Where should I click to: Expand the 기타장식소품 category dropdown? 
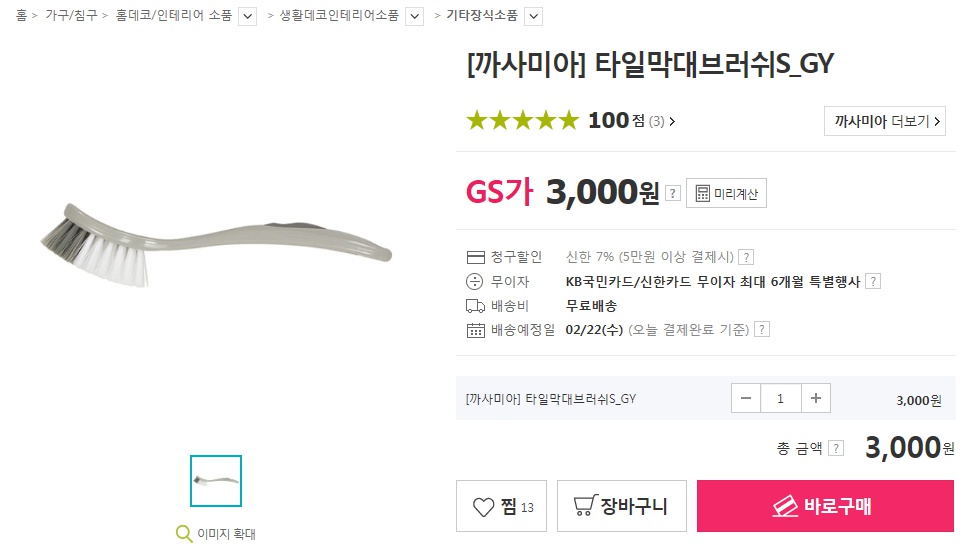pyautogui.click(x=533, y=16)
